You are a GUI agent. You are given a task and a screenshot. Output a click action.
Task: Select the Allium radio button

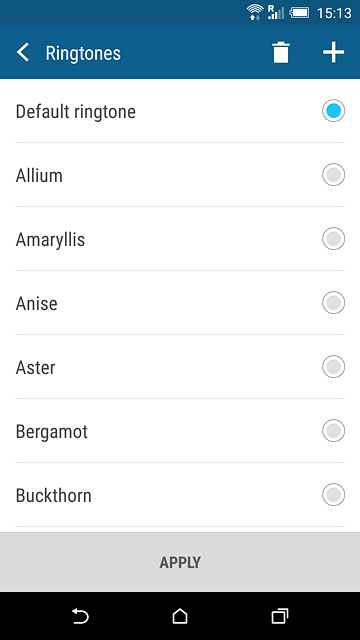point(333,175)
